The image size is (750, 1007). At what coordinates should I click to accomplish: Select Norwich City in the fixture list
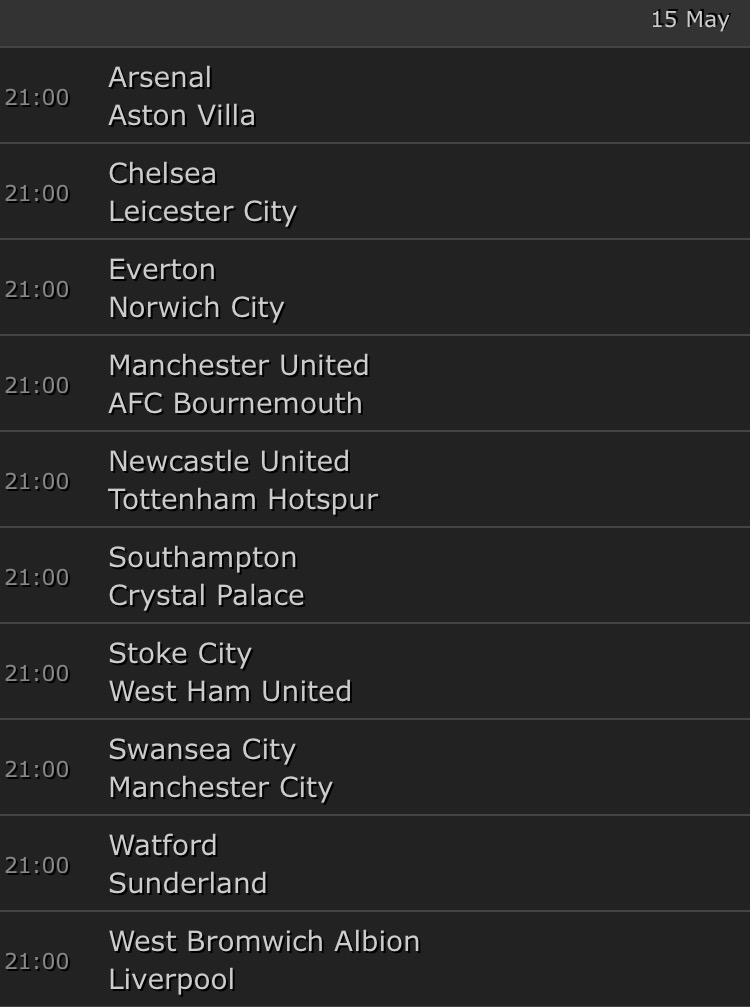[196, 307]
